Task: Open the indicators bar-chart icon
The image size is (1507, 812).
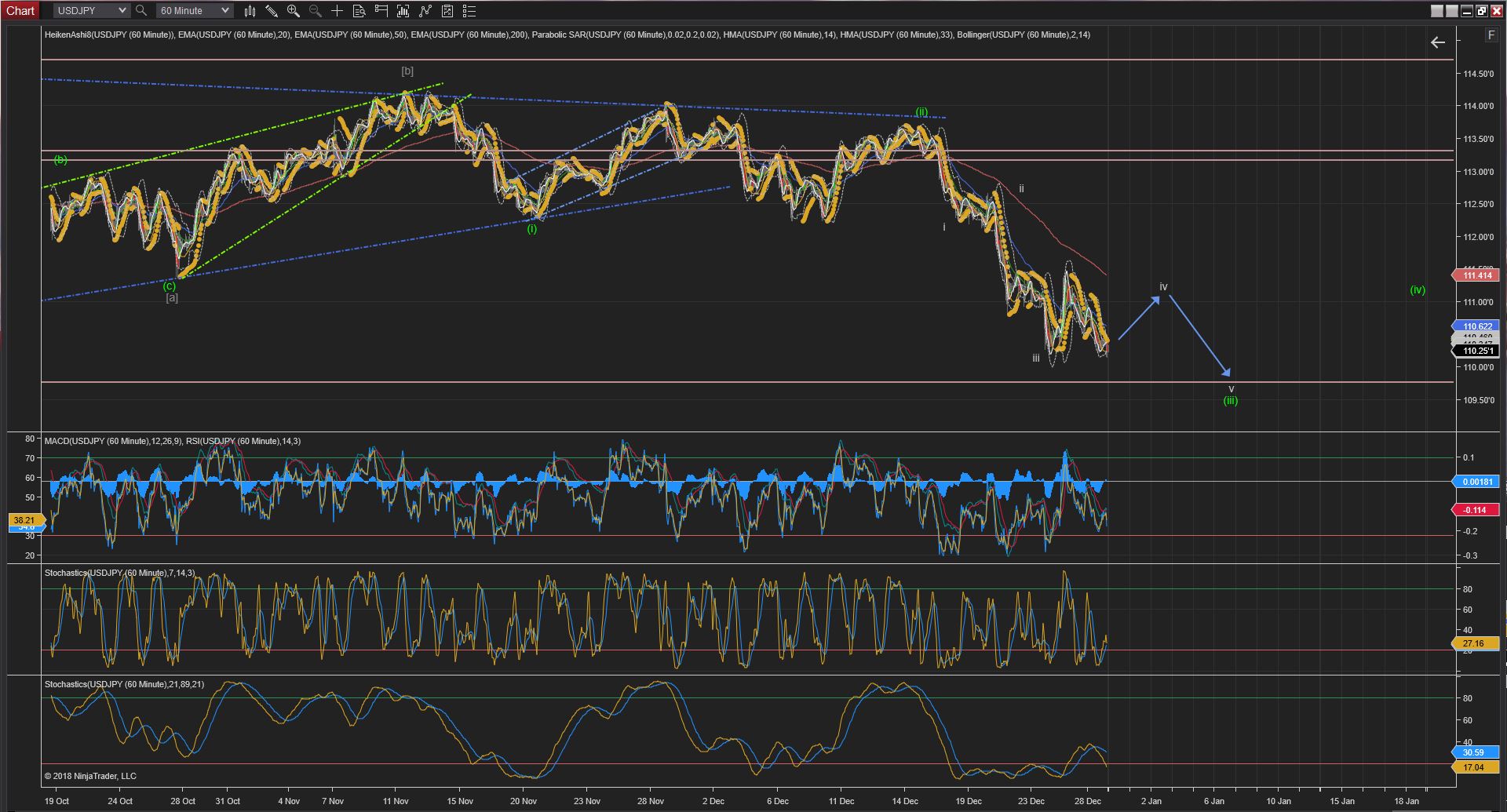Action: pyautogui.click(x=403, y=11)
